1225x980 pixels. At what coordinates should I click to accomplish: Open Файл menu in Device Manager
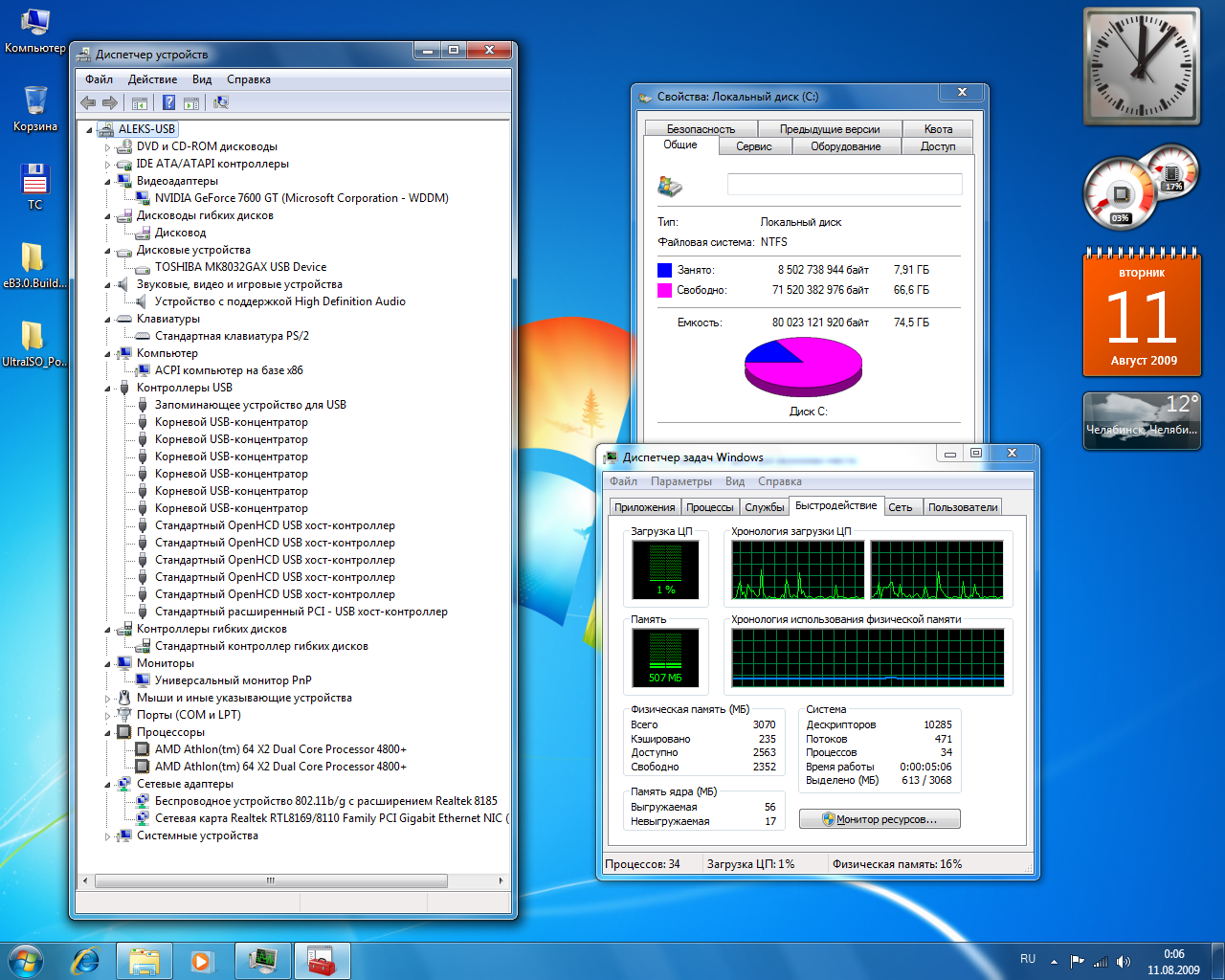click(x=99, y=79)
